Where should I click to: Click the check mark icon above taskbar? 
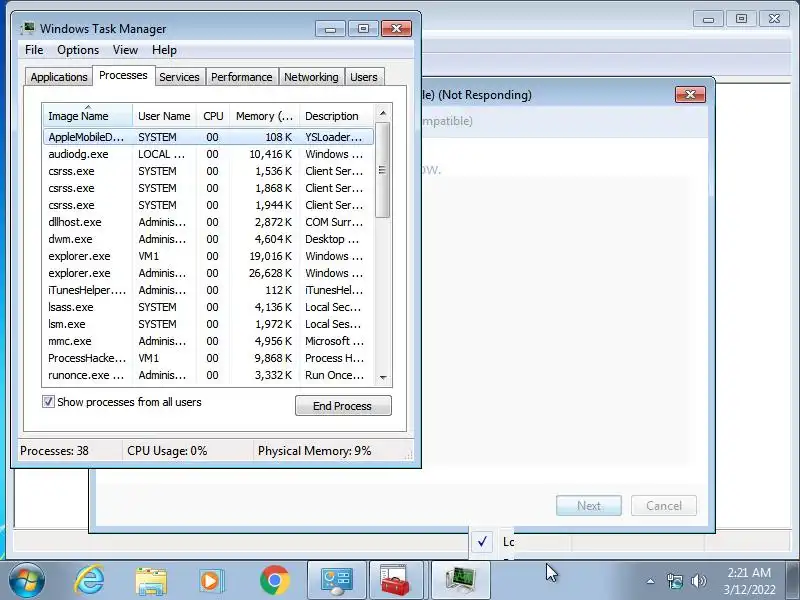(482, 541)
